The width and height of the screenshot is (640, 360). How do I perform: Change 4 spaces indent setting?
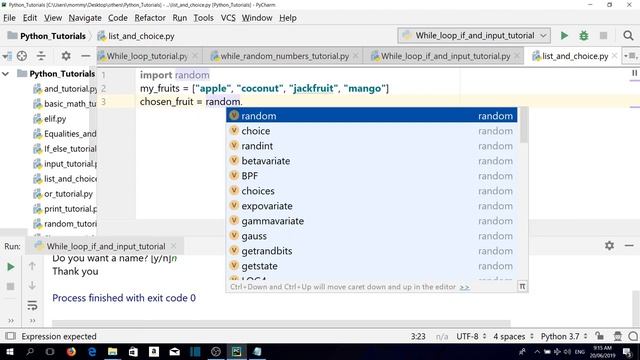point(513,336)
